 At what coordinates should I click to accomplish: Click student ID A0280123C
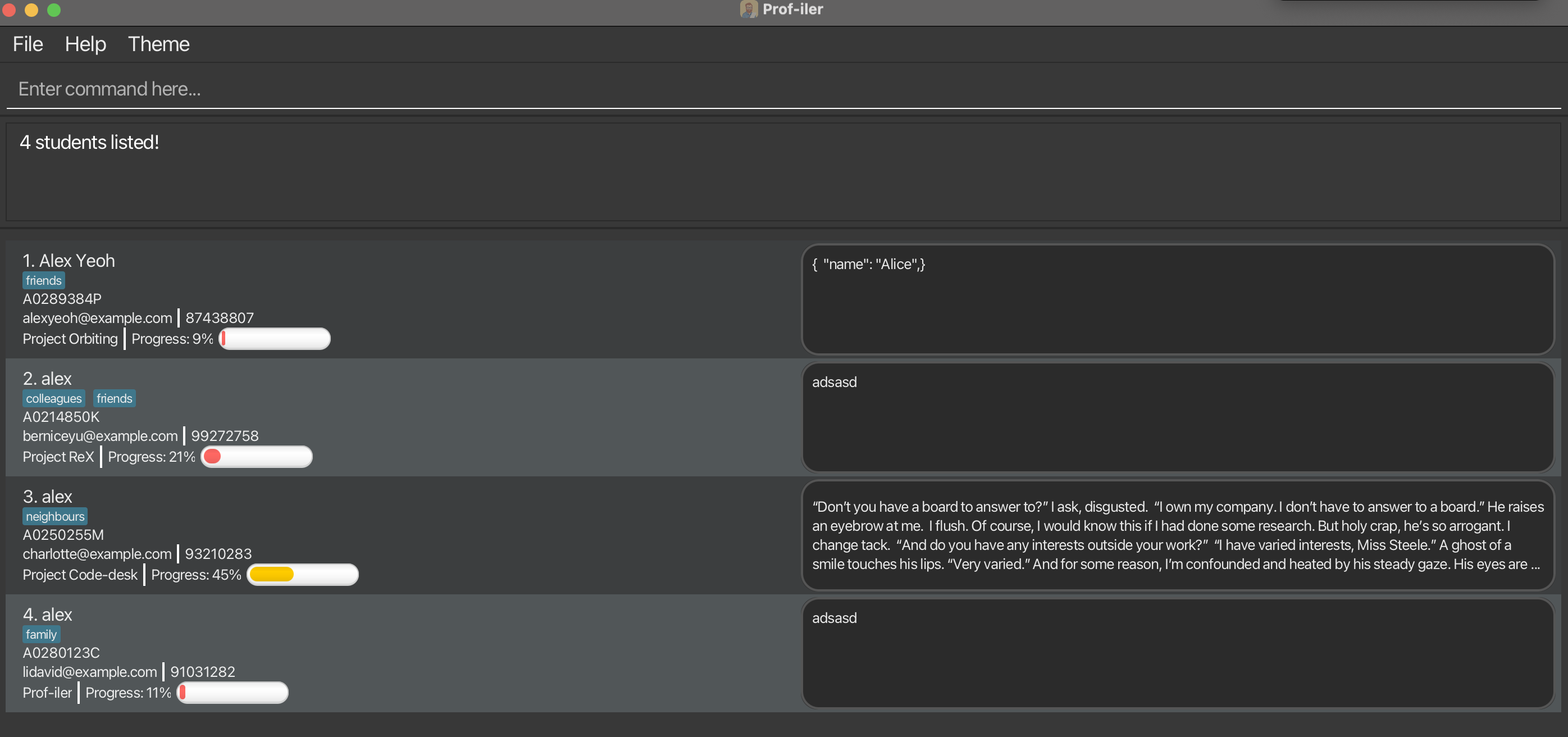61,653
